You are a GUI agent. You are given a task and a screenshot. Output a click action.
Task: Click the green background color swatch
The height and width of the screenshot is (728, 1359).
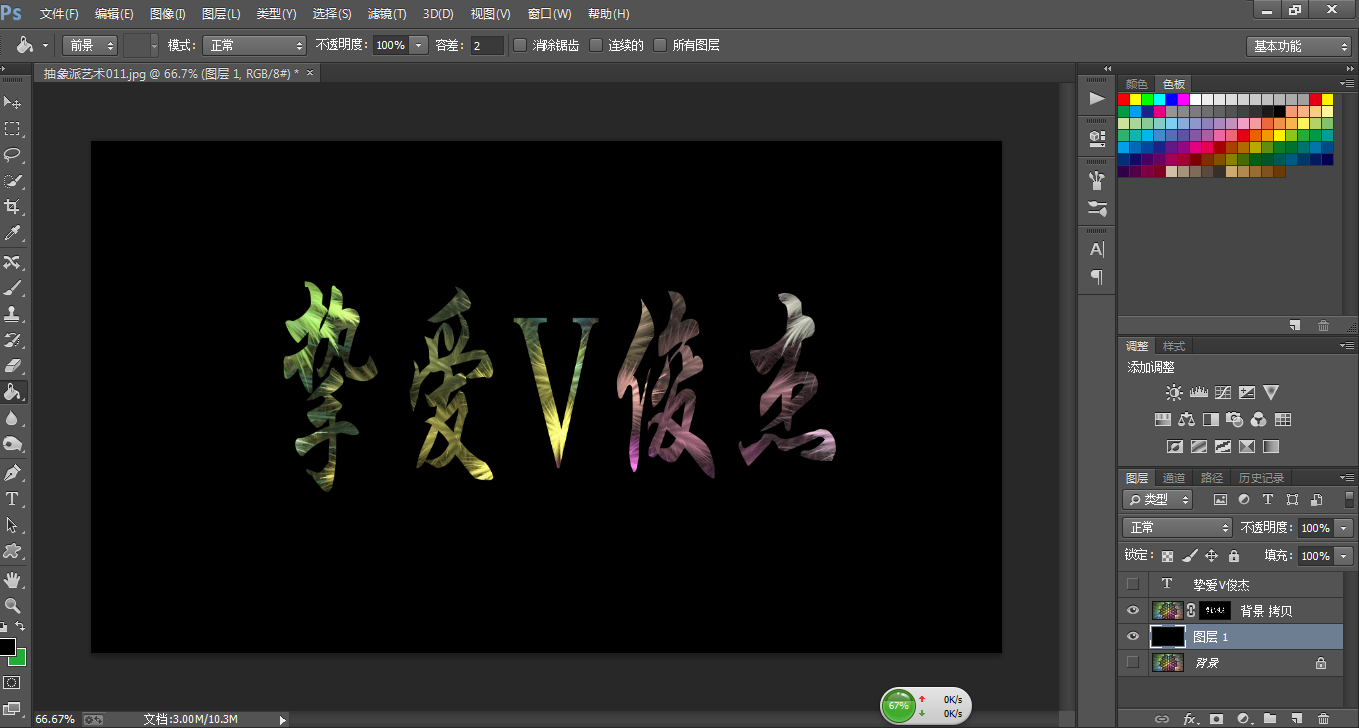click(x=19, y=657)
